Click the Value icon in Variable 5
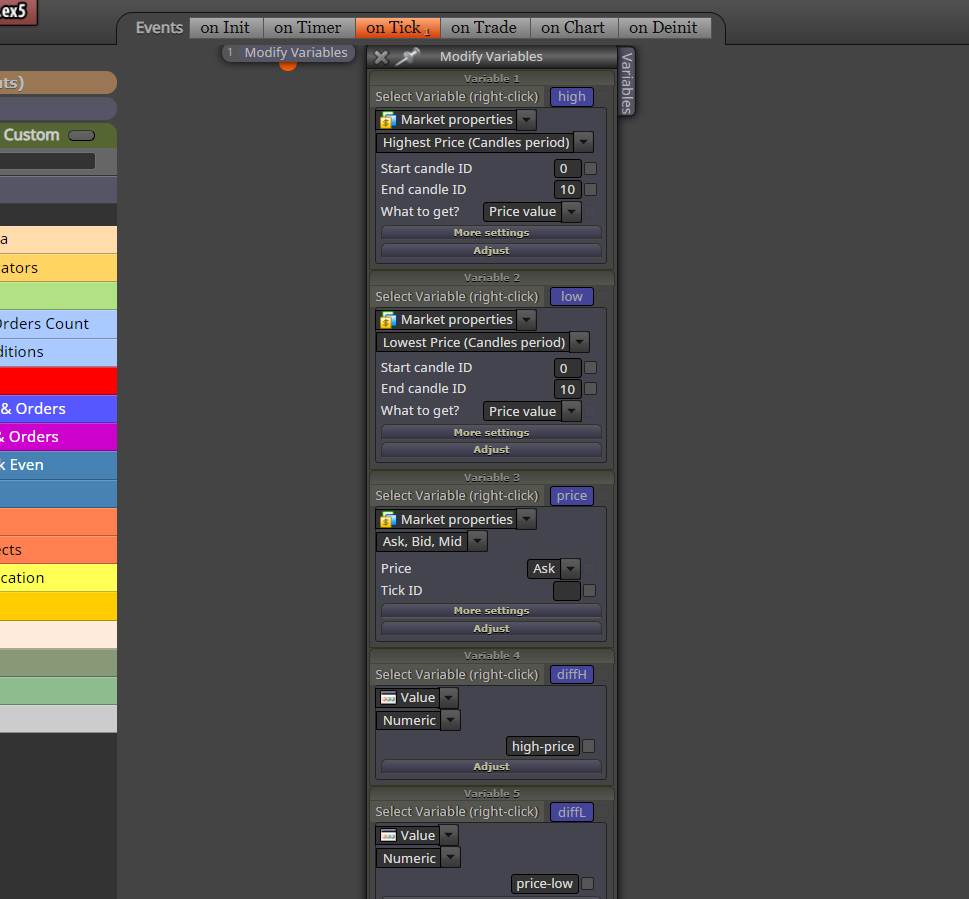Screen dimensions: 969x899 388,835
